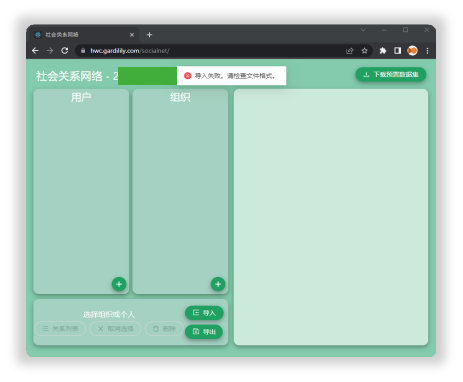This screenshot has width=463, height=382.
Task: Add a new user in 用户 panel
Action: point(119,284)
